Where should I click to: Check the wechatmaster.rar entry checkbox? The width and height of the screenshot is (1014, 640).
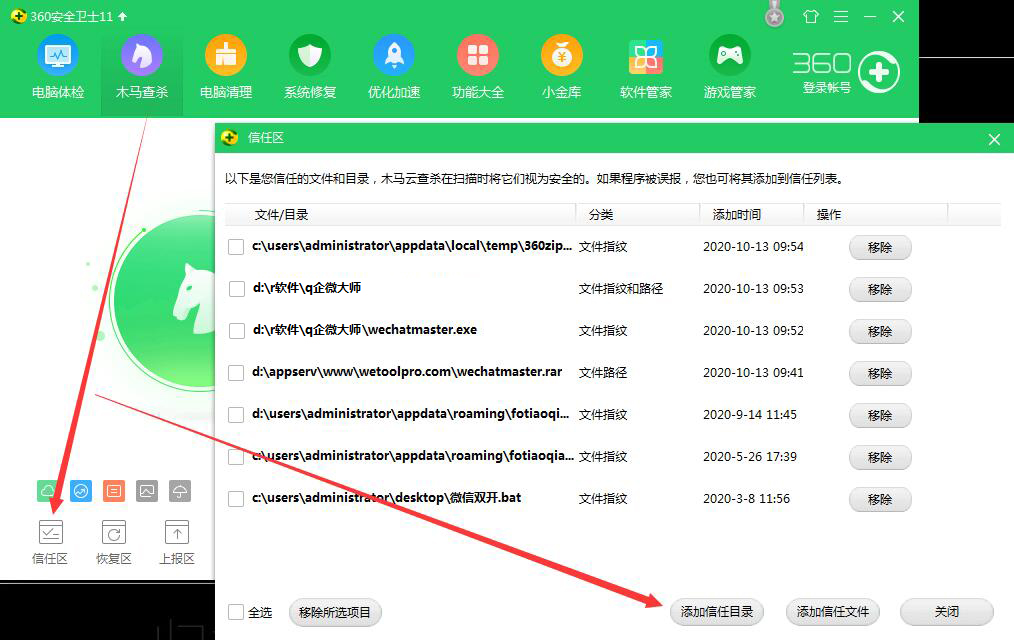pos(236,373)
